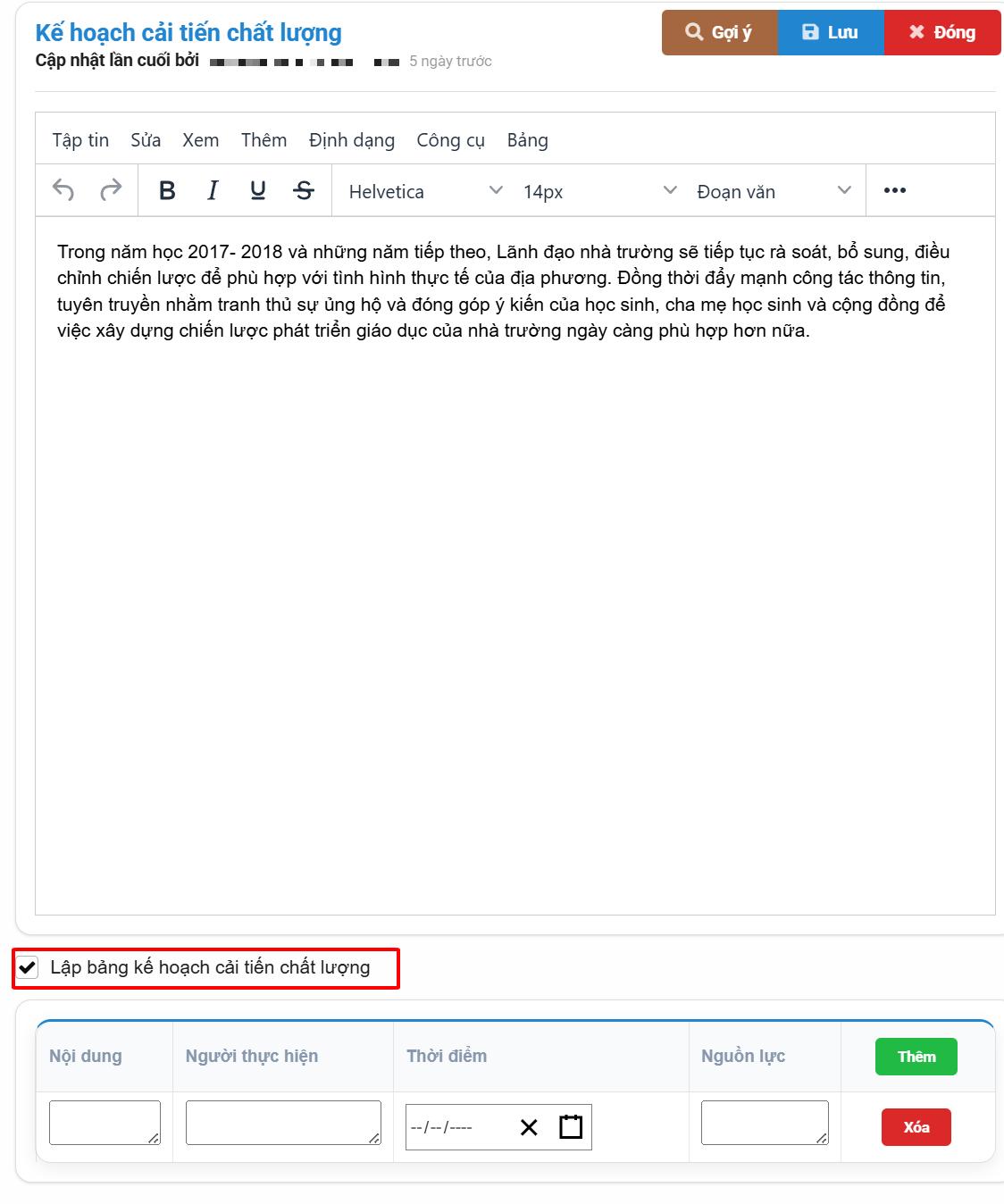The height and width of the screenshot is (1204, 1004).
Task: Open the calendar date picker icon
Action: click(571, 1127)
